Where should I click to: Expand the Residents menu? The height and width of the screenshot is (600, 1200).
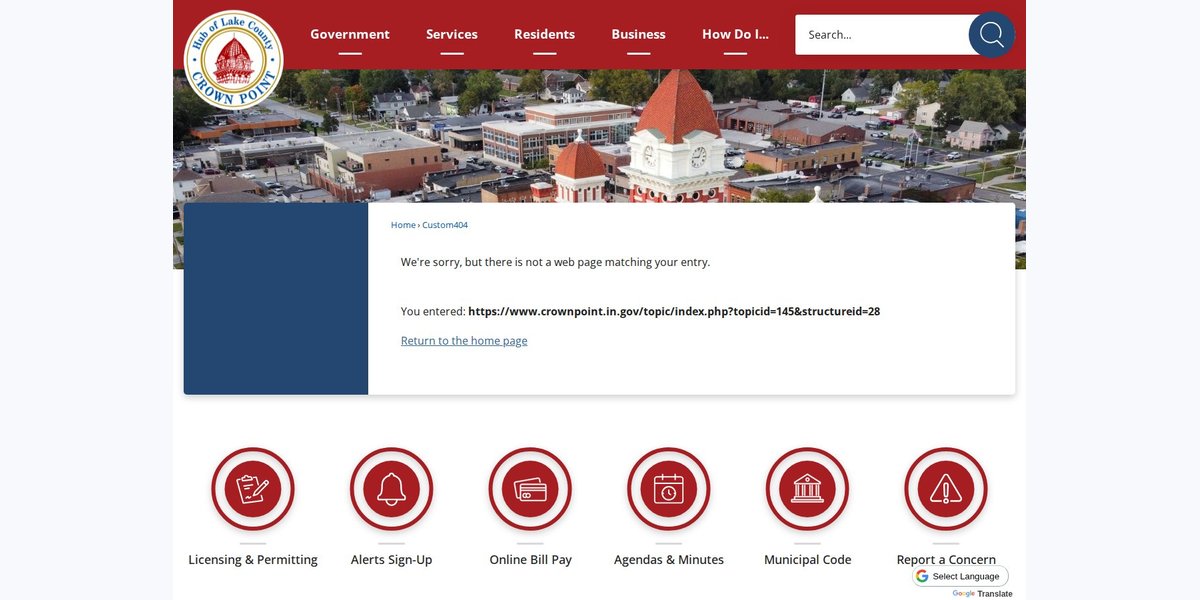pos(544,34)
